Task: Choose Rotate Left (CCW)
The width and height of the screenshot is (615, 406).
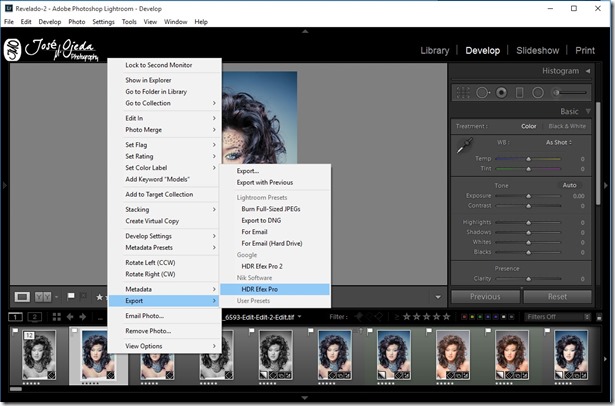Action: 165,263
